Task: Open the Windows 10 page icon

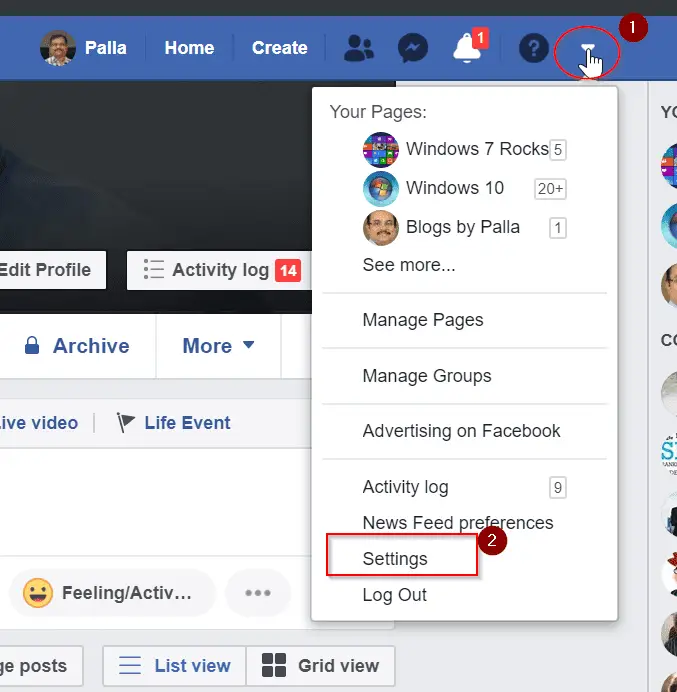Action: click(380, 188)
